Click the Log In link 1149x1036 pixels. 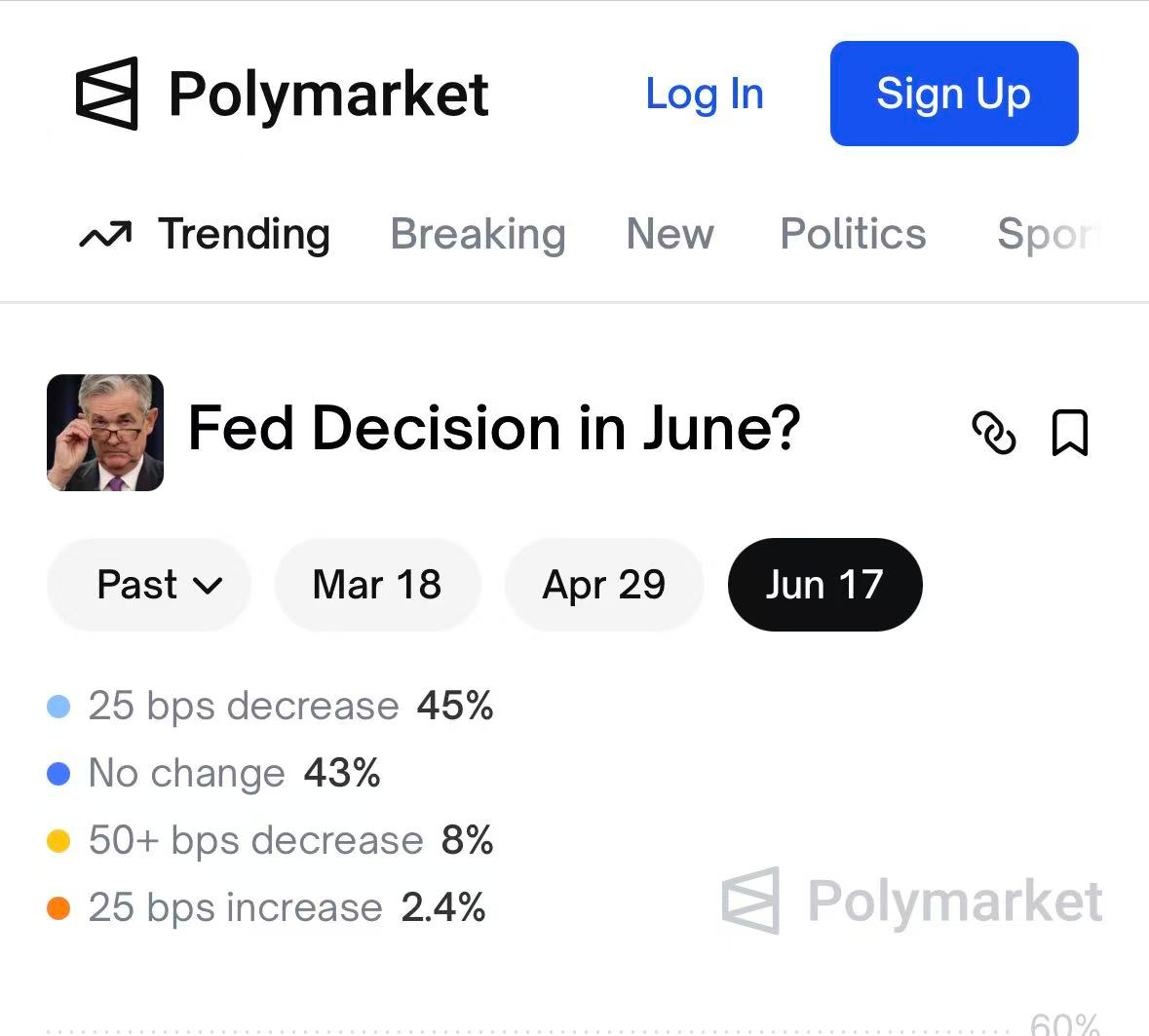705,95
